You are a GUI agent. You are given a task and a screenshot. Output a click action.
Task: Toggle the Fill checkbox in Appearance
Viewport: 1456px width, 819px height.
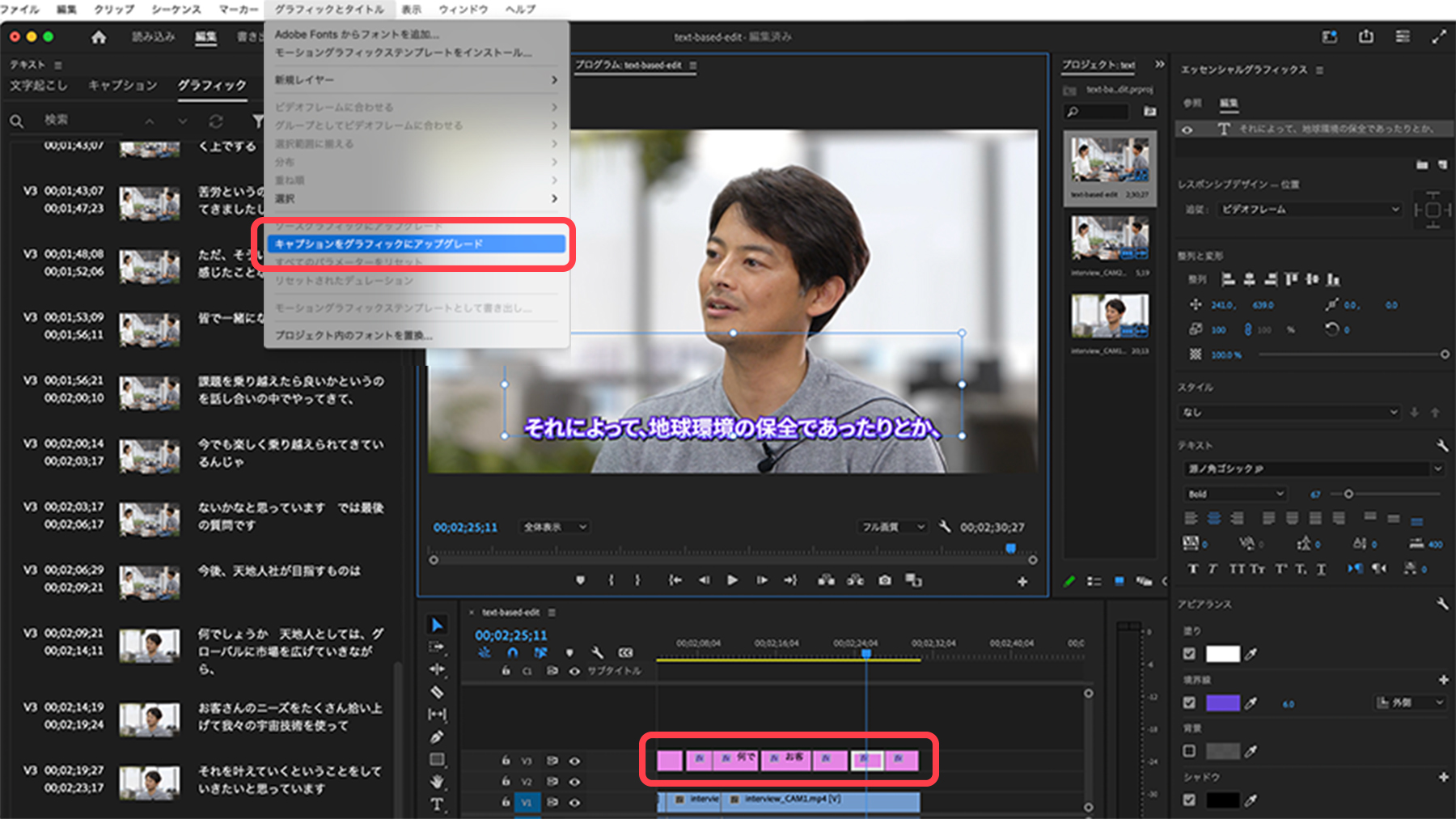click(x=1189, y=654)
